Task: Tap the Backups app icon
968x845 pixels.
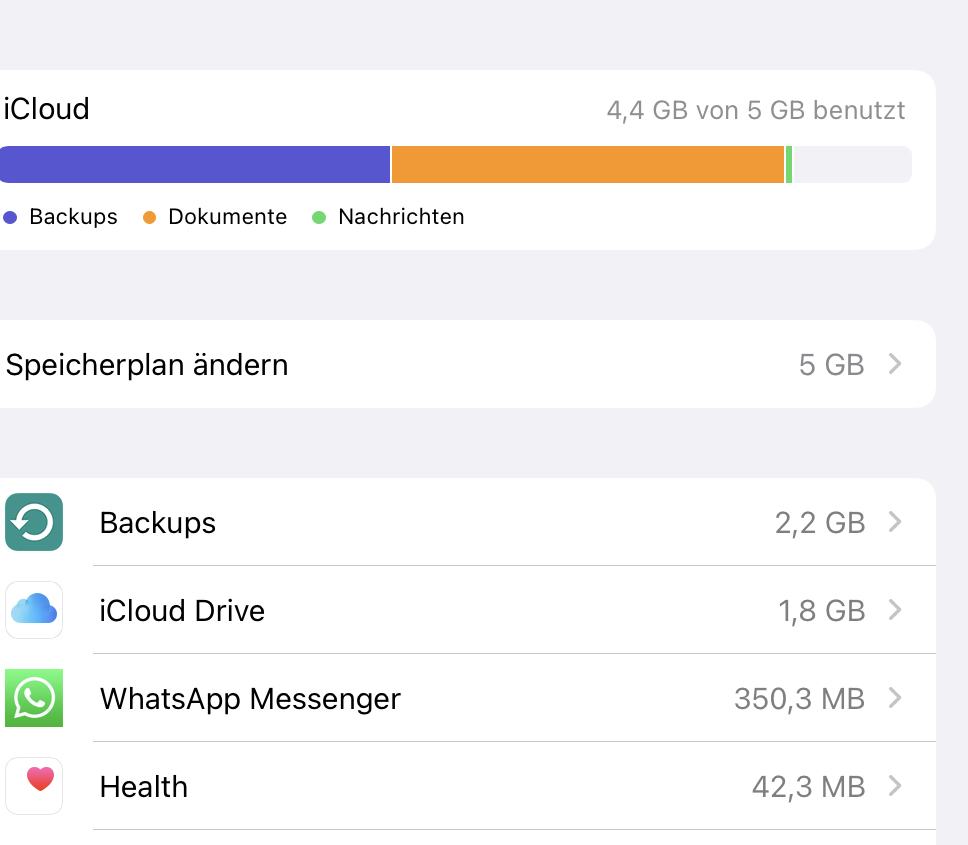Action: pyautogui.click(x=34, y=522)
